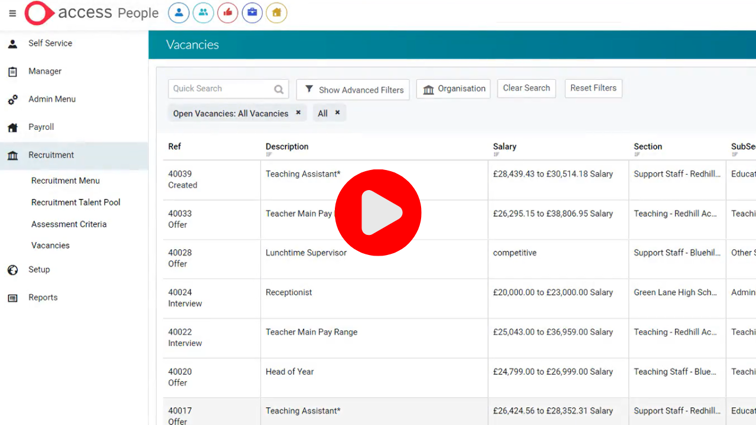This screenshot has width=756, height=425.
Task: Click the competitive salary cell
Action: point(514,253)
